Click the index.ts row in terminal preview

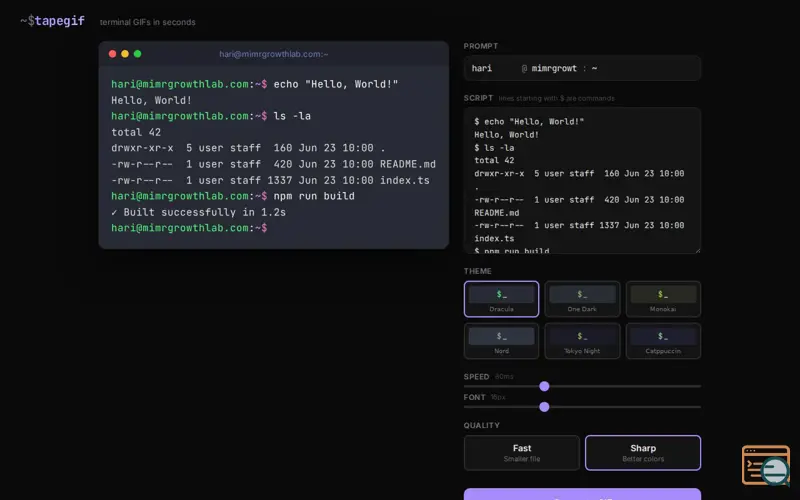coord(270,180)
